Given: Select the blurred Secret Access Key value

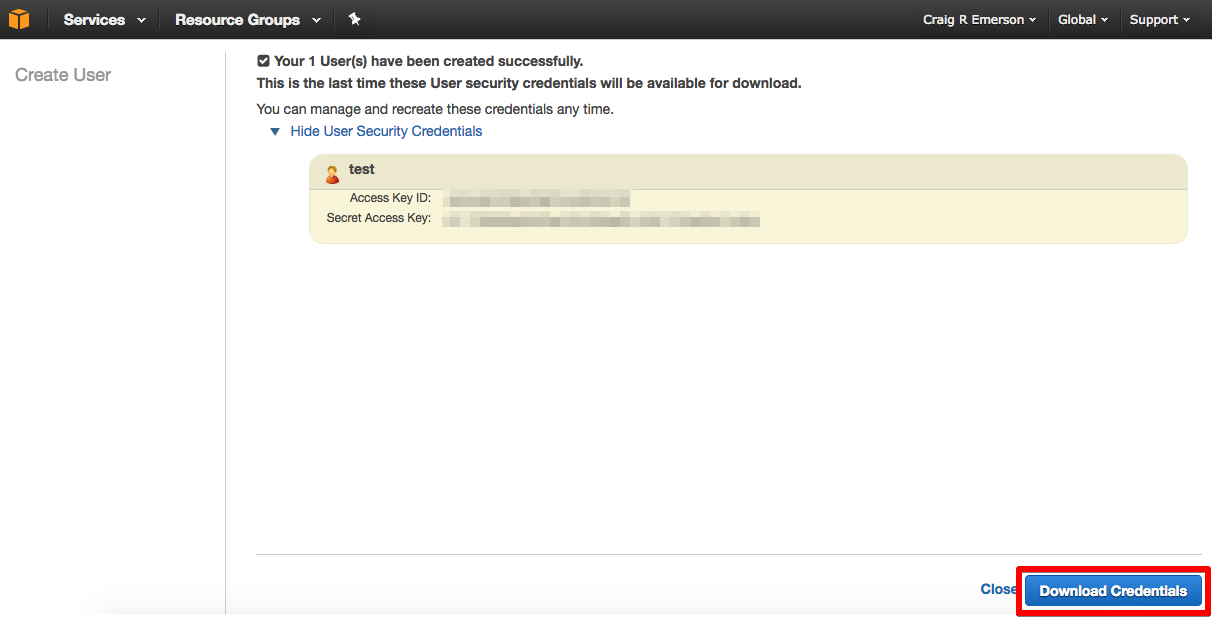Looking at the screenshot, I should click(601, 218).
